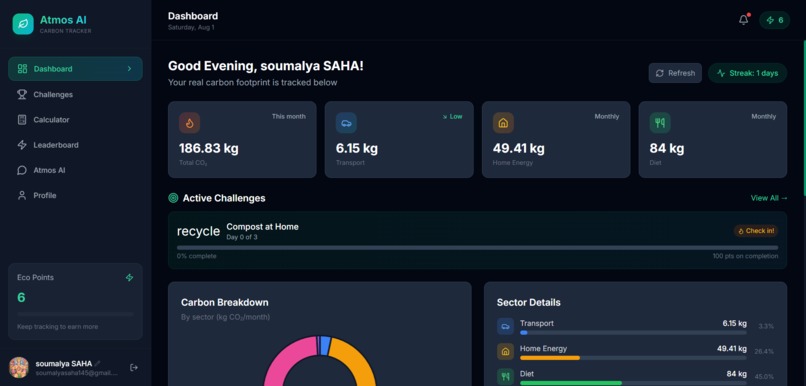
Task: Click the Eco Points lightning icon
Action: click(130, 278)
